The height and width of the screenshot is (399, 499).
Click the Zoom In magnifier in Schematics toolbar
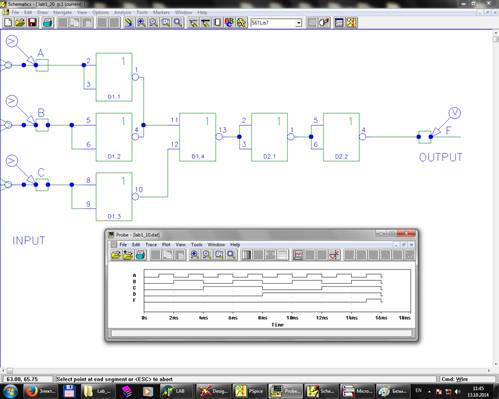point(141,23)
